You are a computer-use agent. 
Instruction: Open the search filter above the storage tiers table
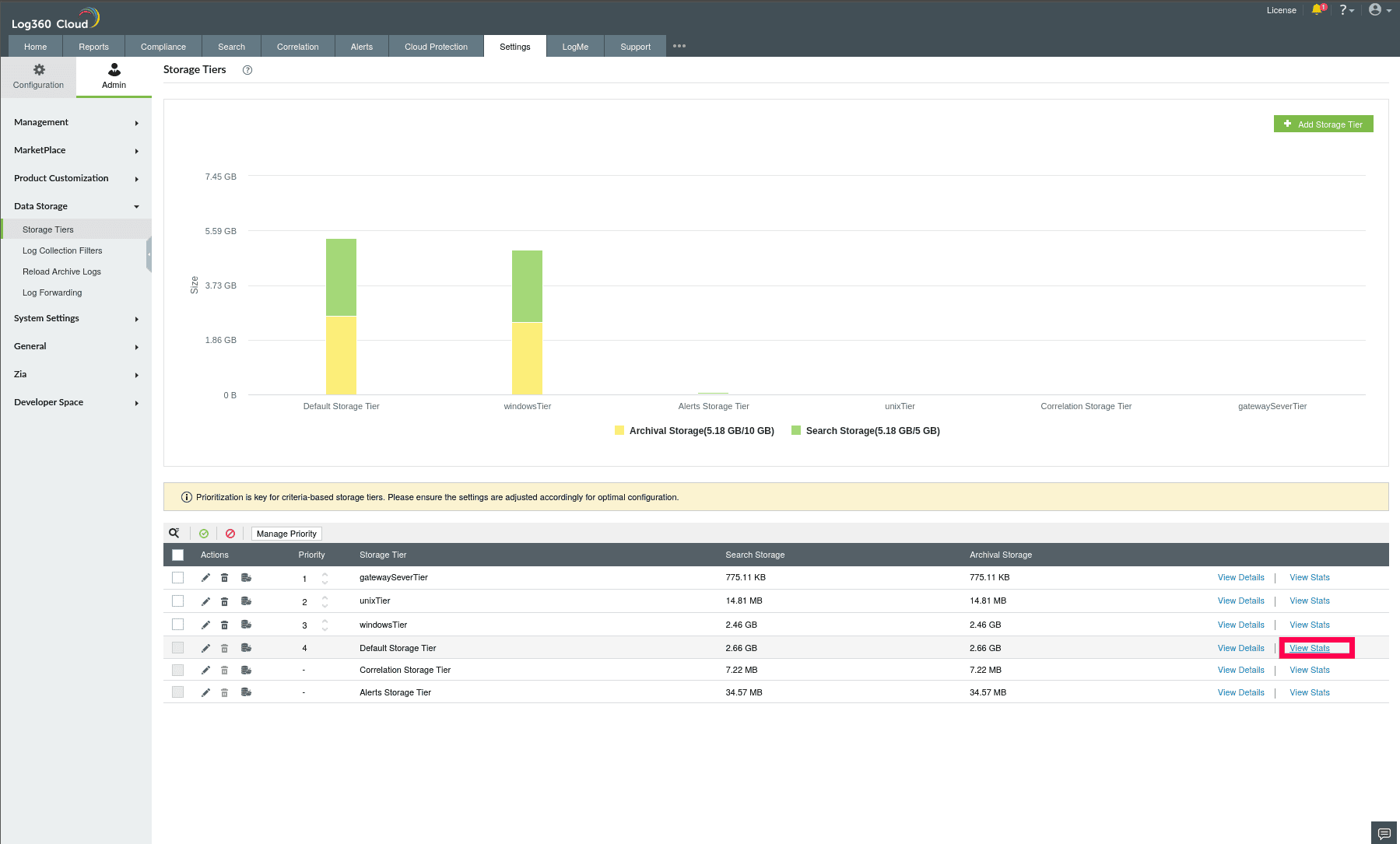pos(174,533)
